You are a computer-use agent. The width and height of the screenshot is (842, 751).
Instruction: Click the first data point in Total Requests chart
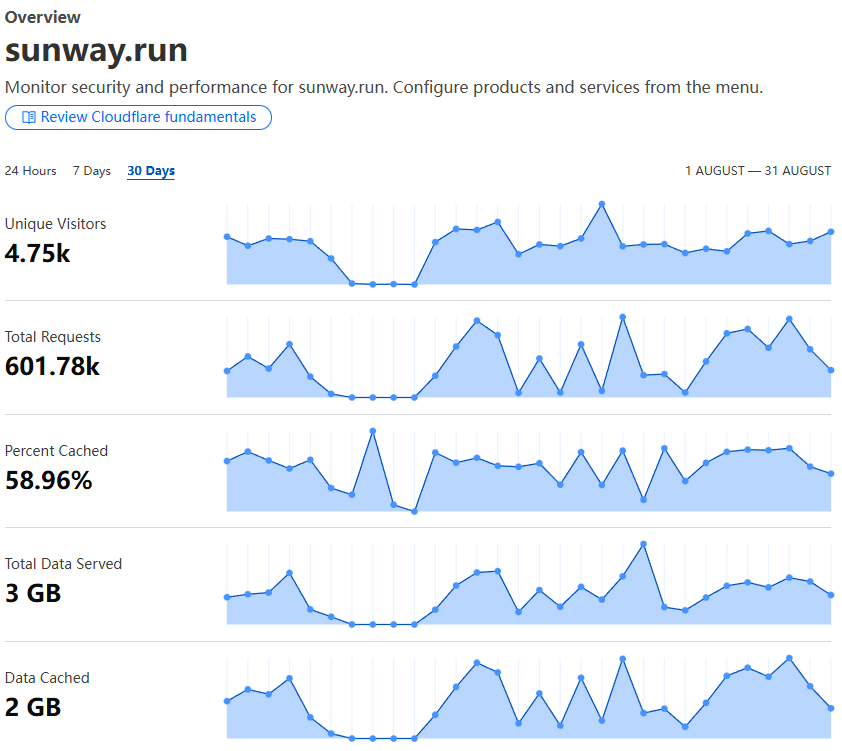[x=227, y=371]
